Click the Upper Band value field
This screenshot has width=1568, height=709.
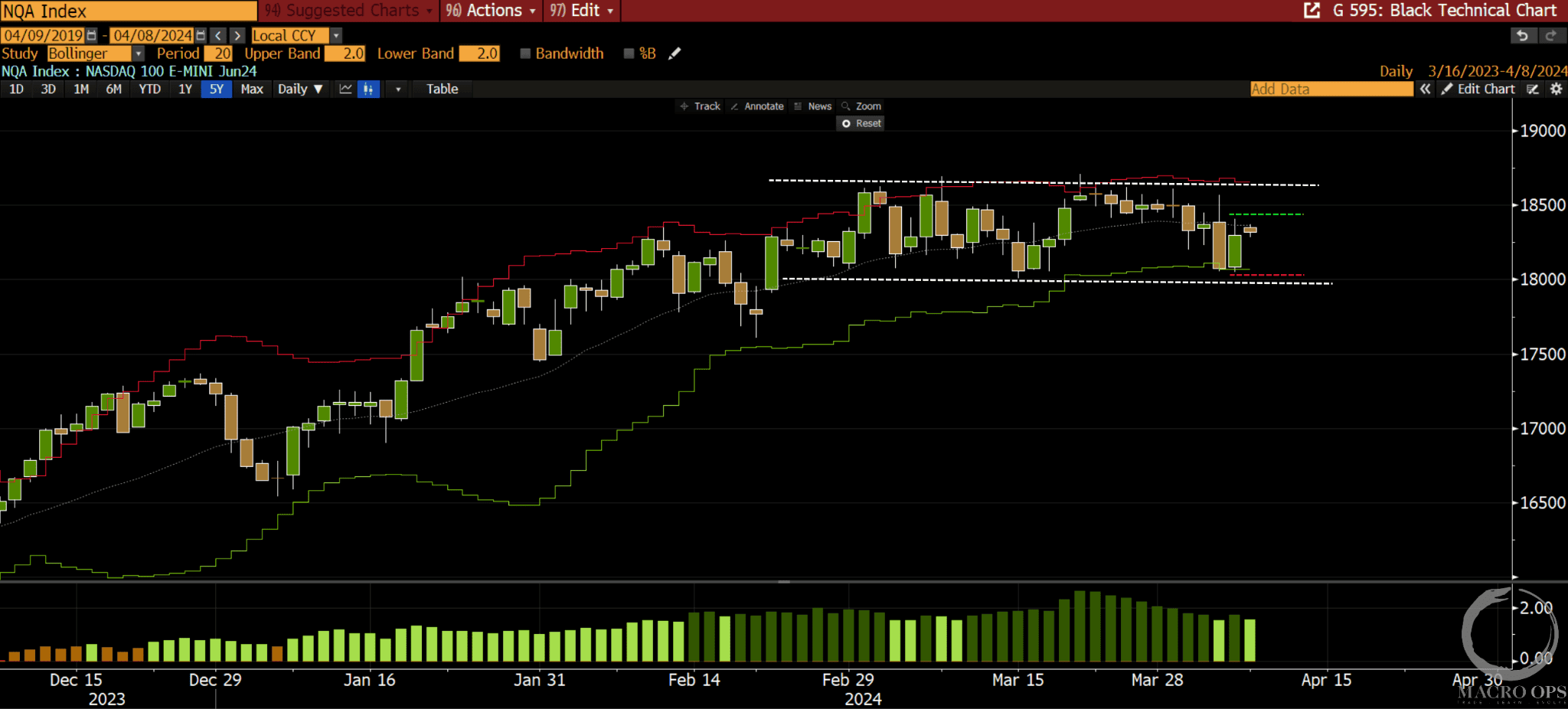[x=345, y=54]
